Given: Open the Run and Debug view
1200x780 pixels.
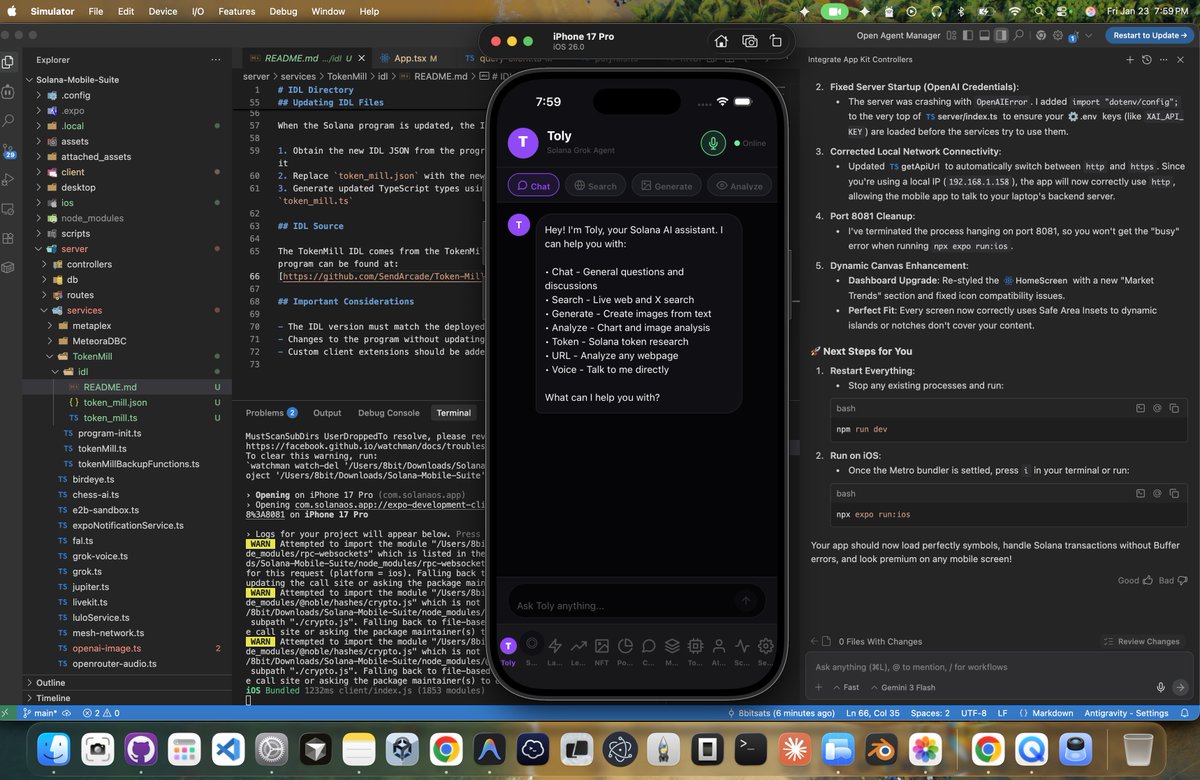Looking at the screenshot, I should (x=9, y=180).
